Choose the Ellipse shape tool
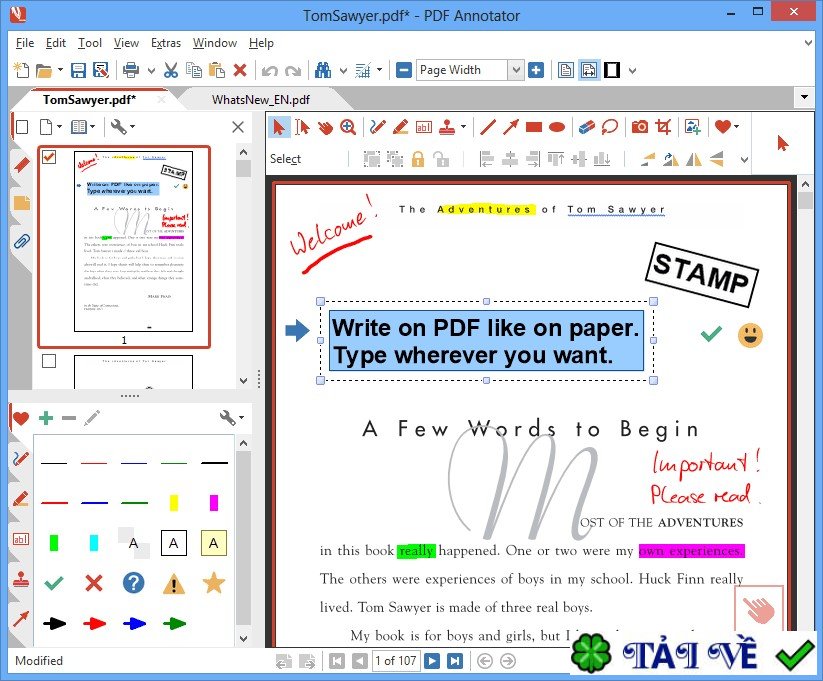Screen dimensions: 823x681 point(557,127)
